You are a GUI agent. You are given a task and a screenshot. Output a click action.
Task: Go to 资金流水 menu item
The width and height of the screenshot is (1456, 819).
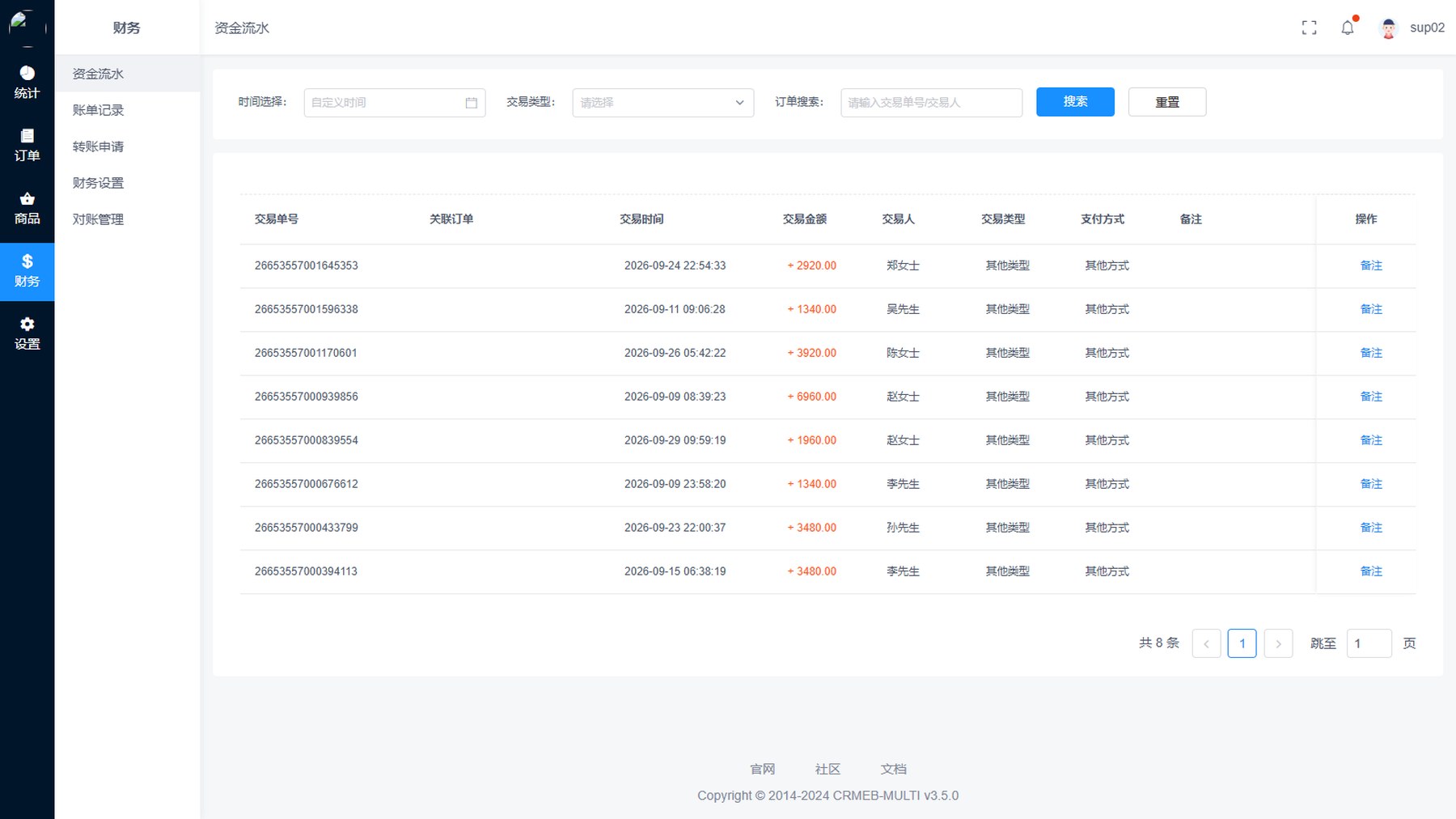pyautogui.click(x=127, y=74)
